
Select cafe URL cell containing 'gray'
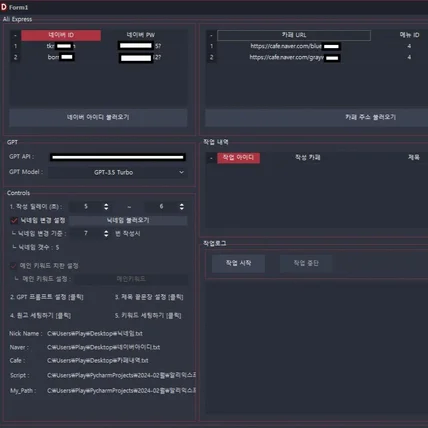coord(294,57)
